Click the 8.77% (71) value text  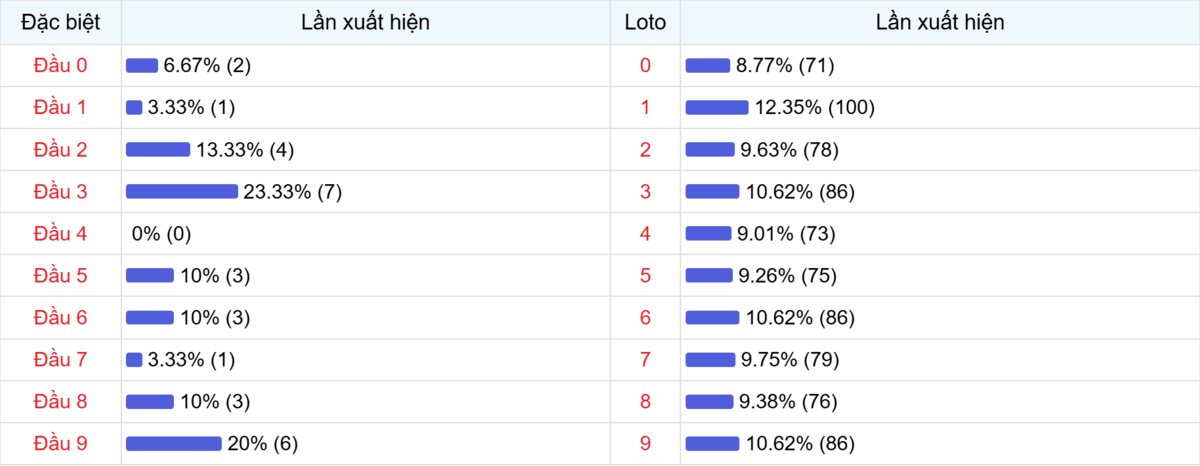pyautogui.click(x=785, y=65)
